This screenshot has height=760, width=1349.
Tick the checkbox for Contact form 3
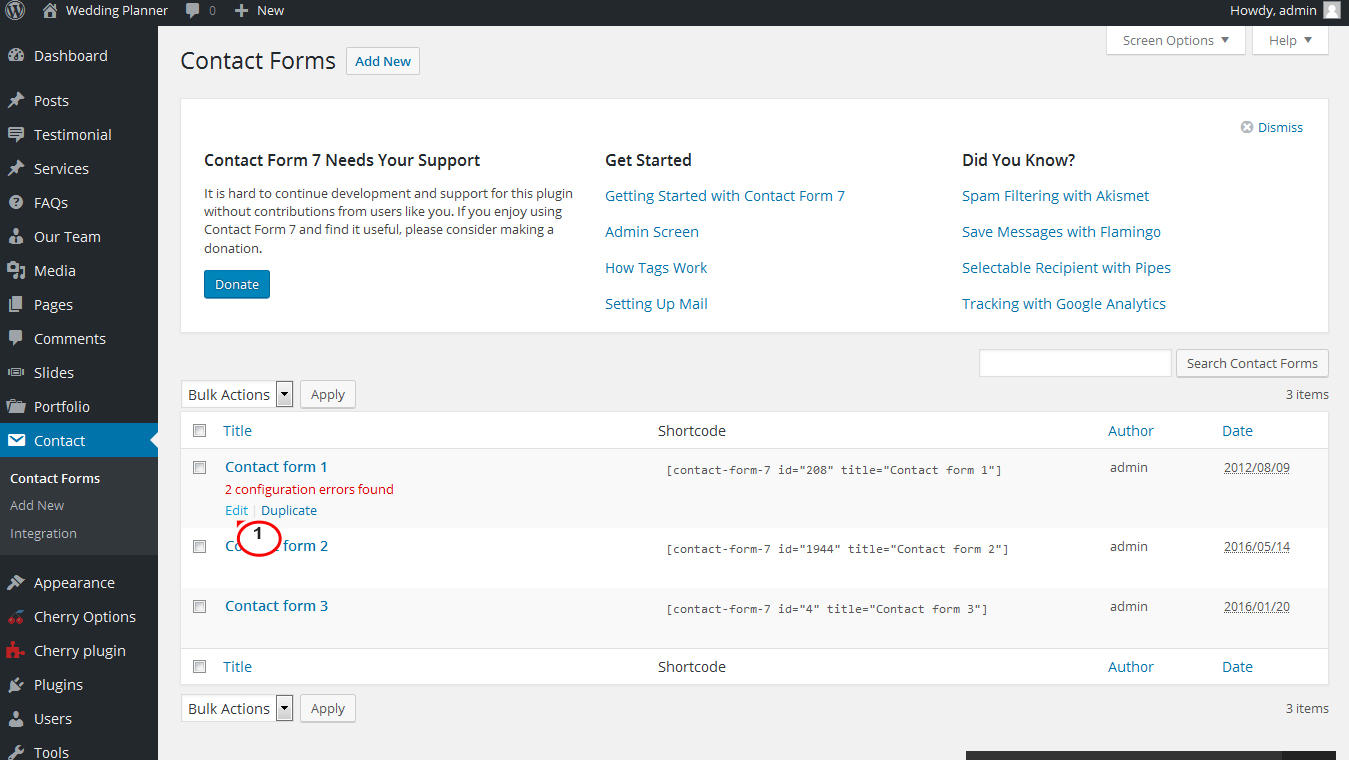[200, 606]
